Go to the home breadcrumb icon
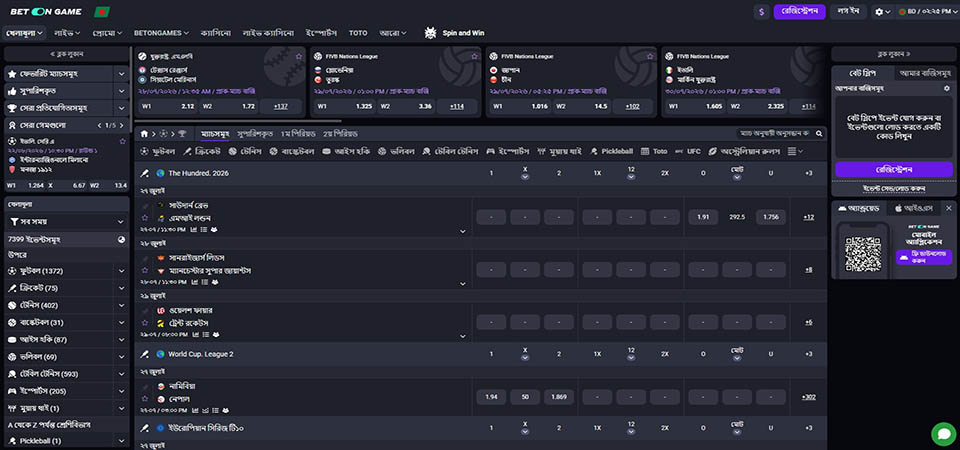The image size is (960, 450). point(144,133)
